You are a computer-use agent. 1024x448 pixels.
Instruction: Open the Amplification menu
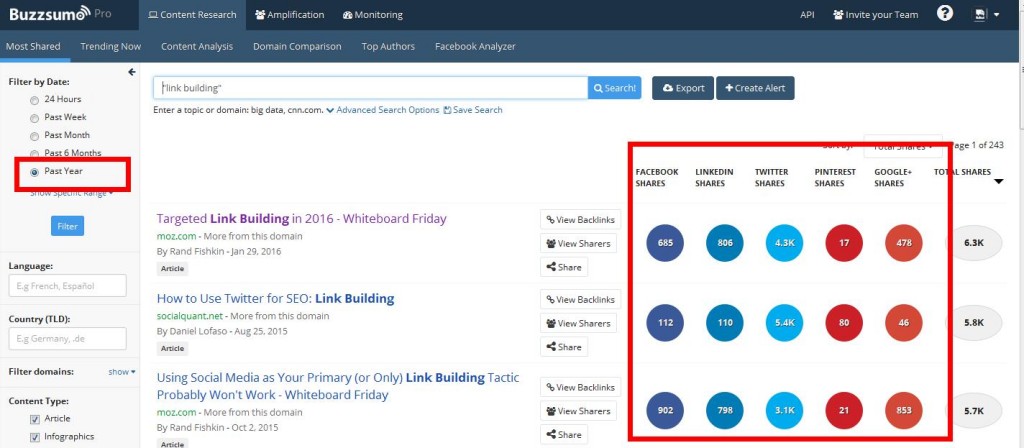click(290, 15)
